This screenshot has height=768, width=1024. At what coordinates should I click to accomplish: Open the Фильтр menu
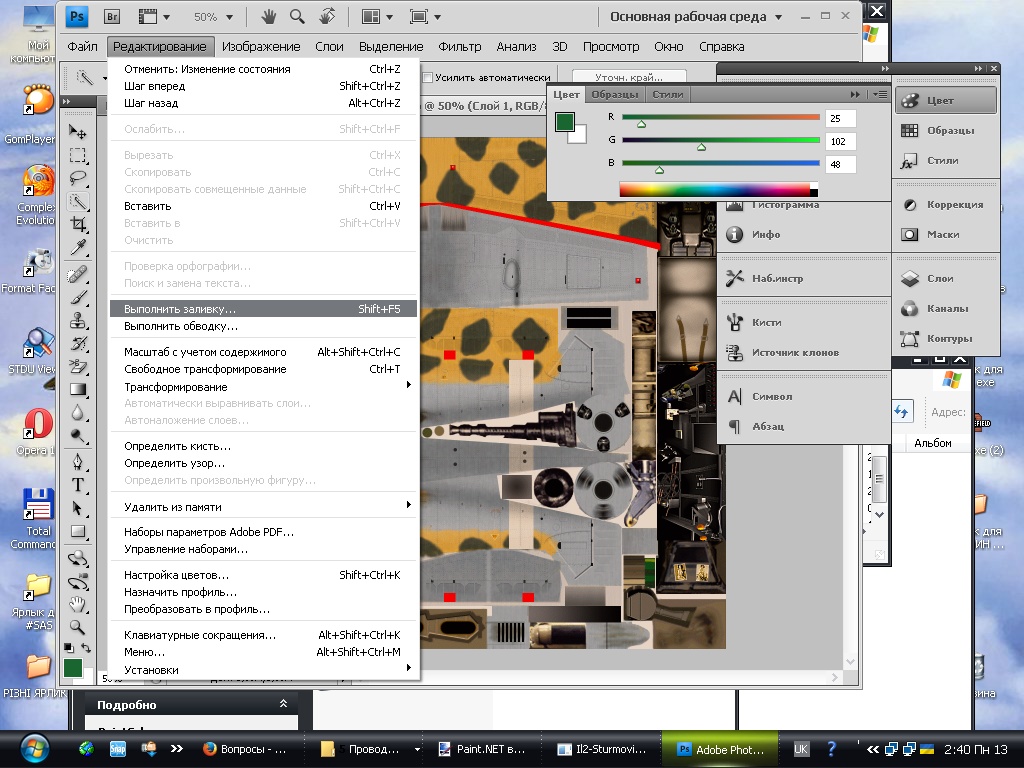(x=460, y=47)
